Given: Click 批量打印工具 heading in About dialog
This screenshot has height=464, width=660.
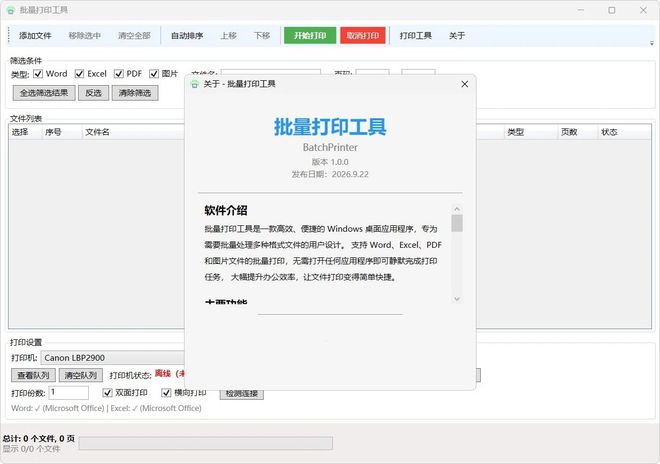Looking at the screenshot, I should 330,127.
